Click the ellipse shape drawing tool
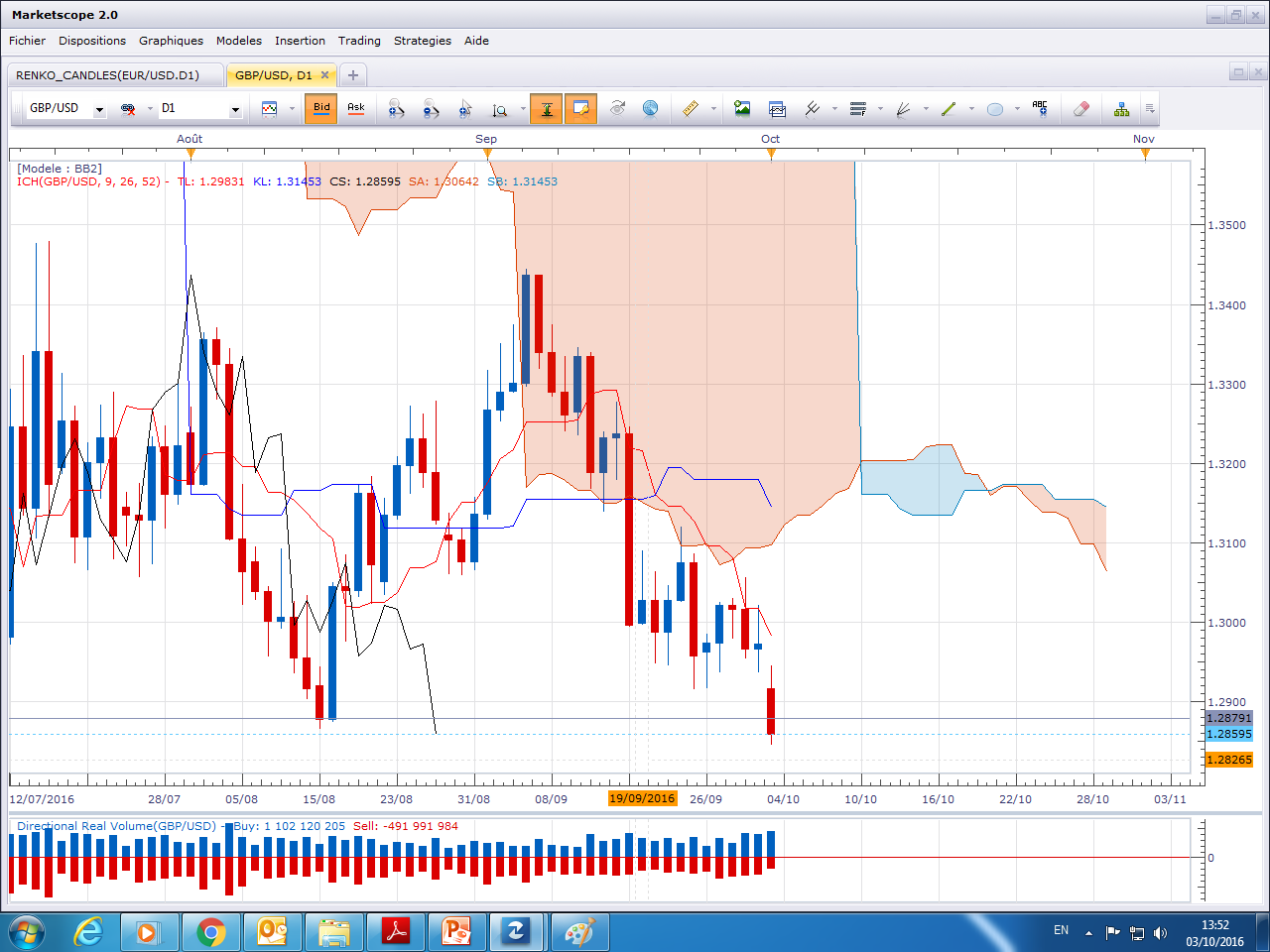The width and height of the screenshot is (1270, 952). (x=995, y=109)
